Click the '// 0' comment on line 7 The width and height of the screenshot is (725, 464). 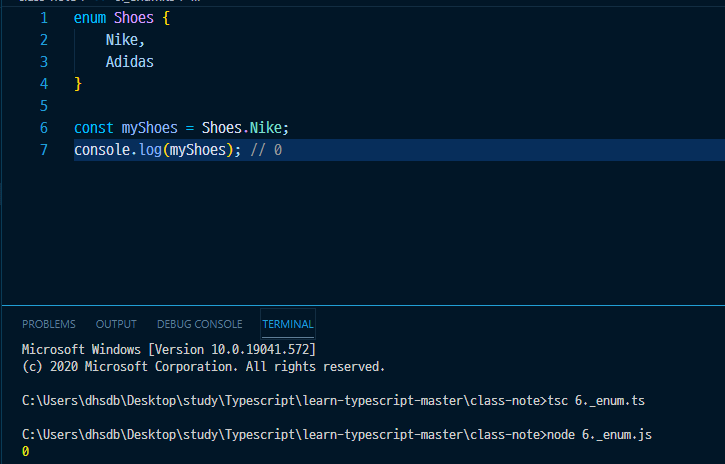point(266,150)
